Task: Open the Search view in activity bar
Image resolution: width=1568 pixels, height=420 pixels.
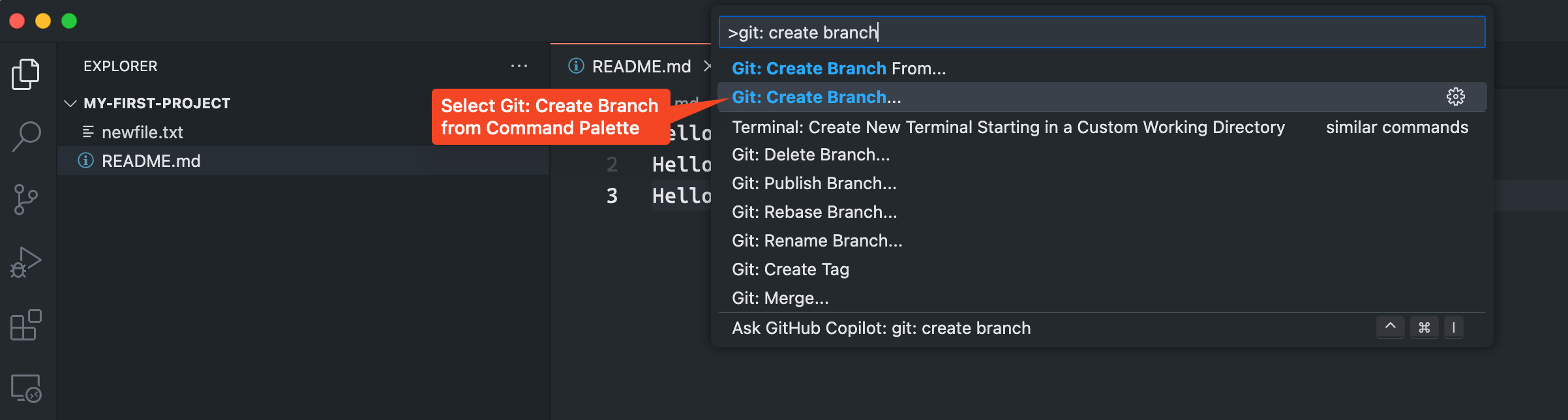Action: (x=26, y=137)
